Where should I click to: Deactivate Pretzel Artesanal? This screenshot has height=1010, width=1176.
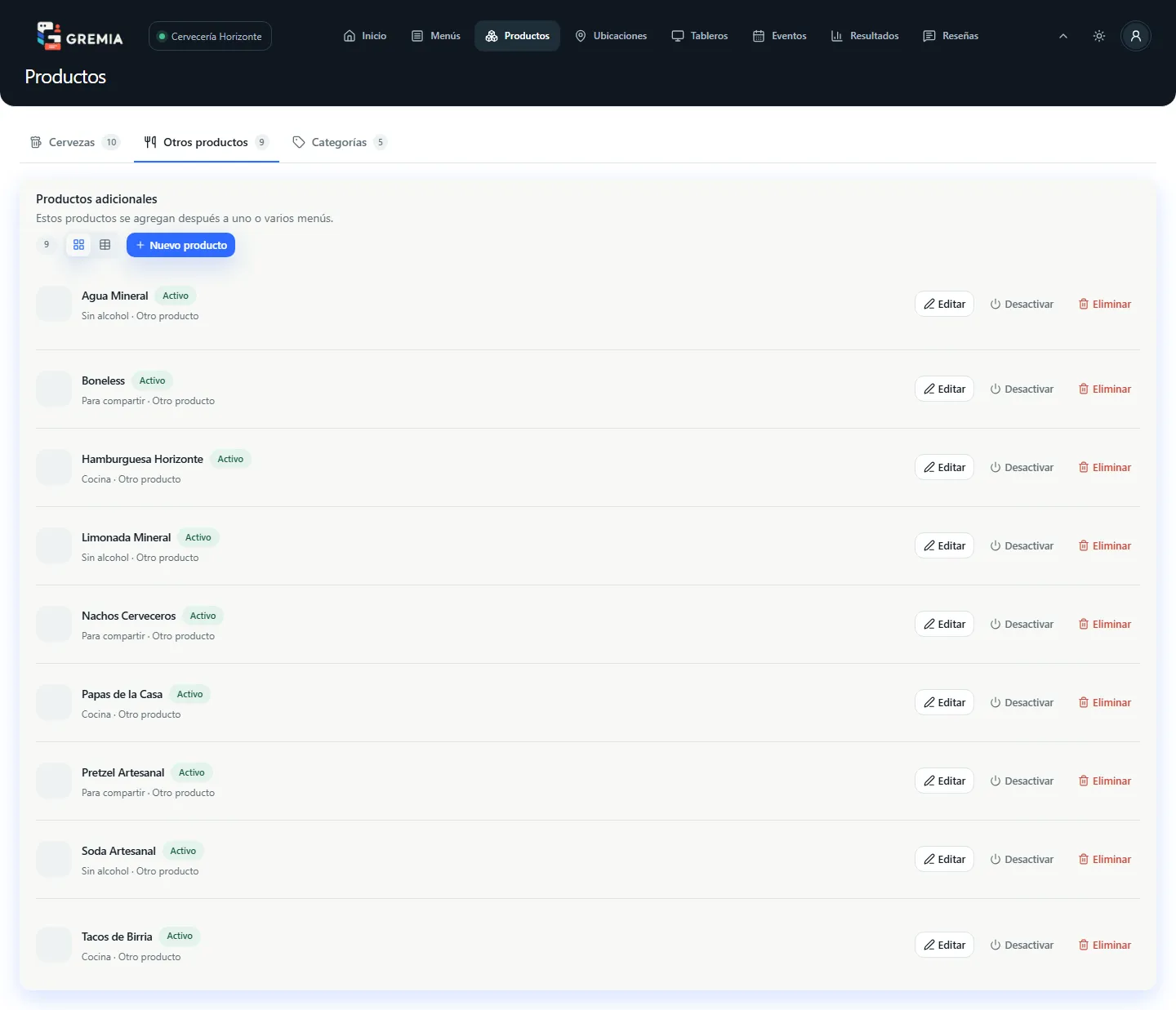1022,781
